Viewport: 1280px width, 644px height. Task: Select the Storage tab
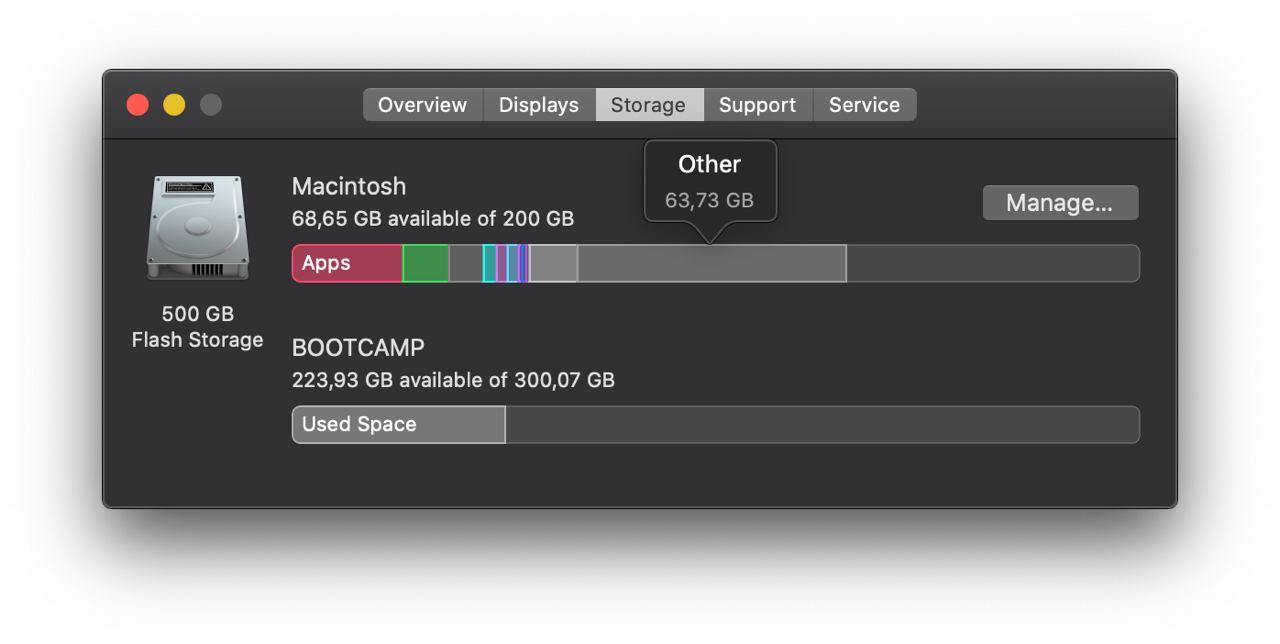(649, 105)
